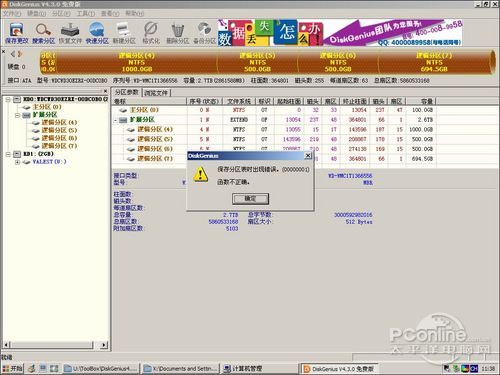Screen dimensions: 500x375
Task: Click the previous disk arrow beside disk map
Action: coord(13,54)
